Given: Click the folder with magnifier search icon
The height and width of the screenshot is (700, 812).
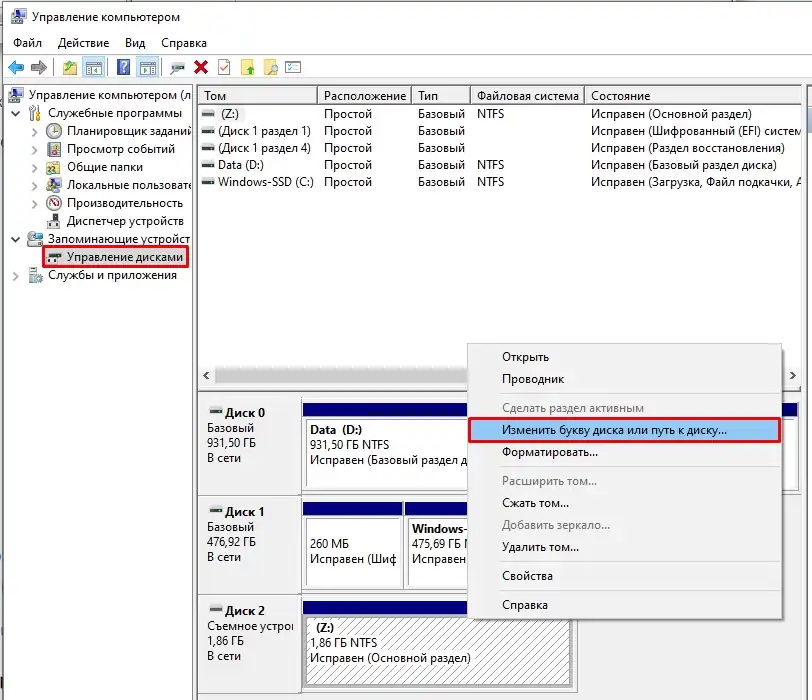Looking at the screenshot, I should [270, 68].
